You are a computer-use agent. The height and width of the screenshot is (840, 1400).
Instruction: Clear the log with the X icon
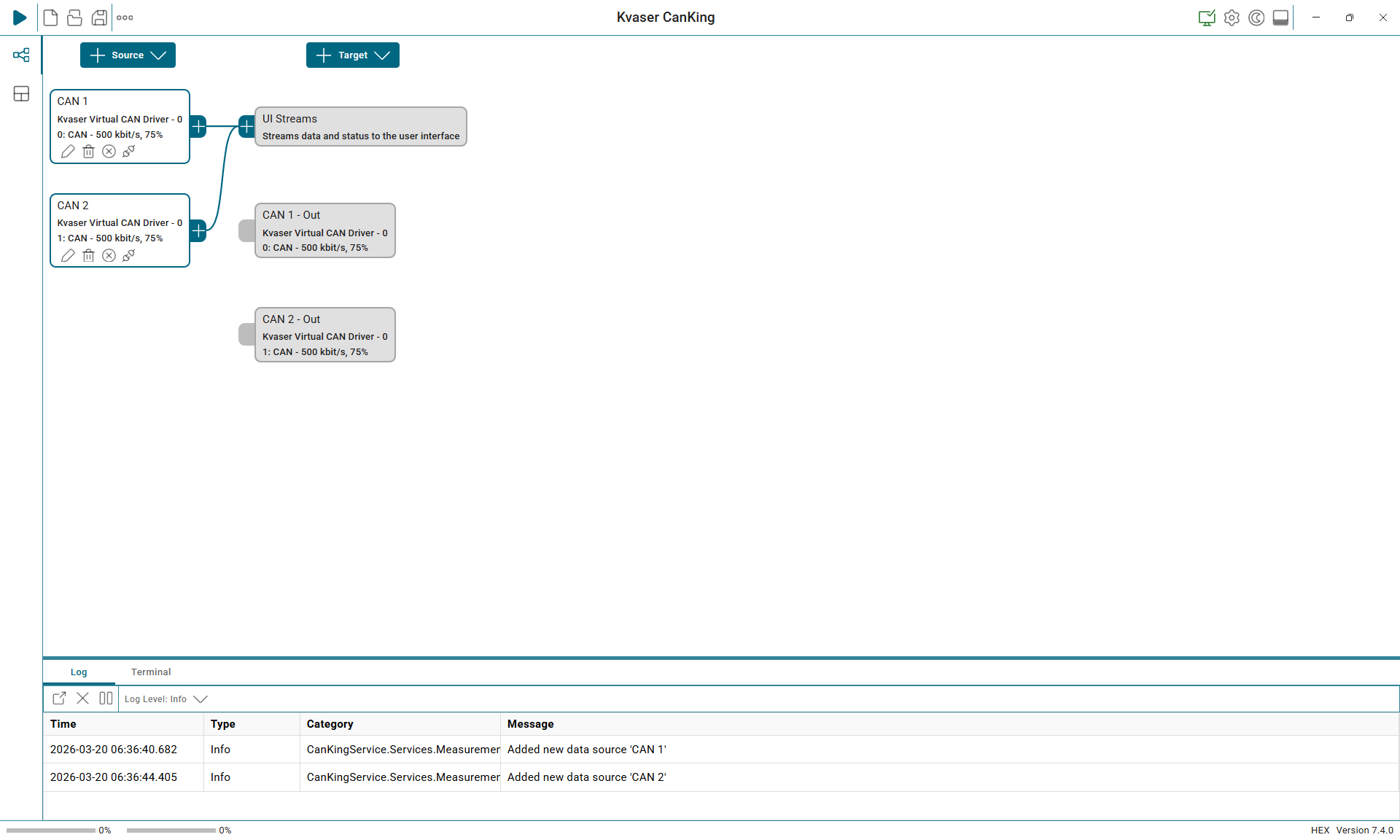pyautogui.click(x=82, y=699)
